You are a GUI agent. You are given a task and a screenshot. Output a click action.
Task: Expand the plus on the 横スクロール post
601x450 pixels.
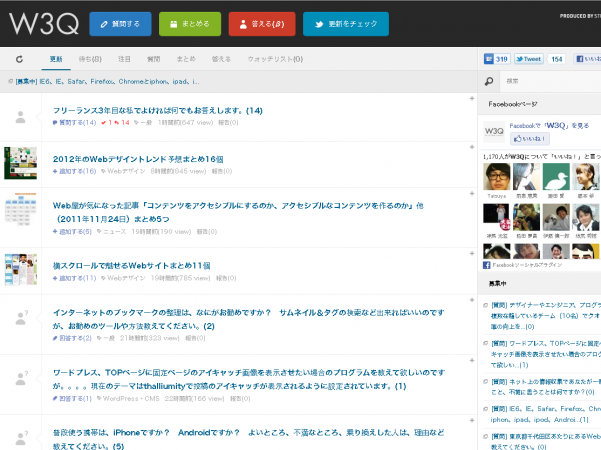pyautogui.click(x=470, y=254)
